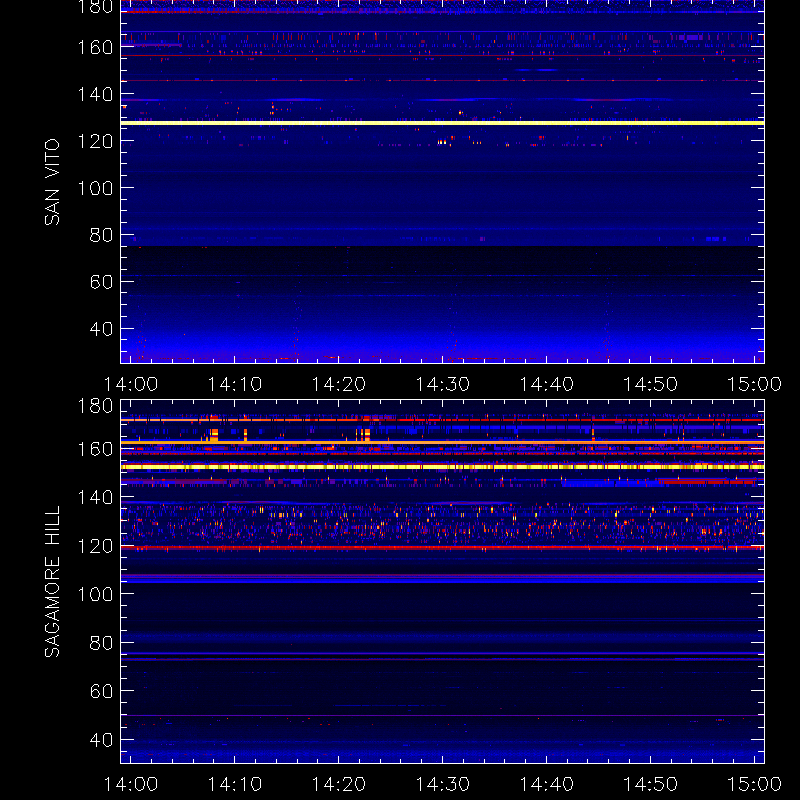800x800 pixels.
Task: Choose the 120 frequency label on the Sagamore Hill axis
Action: point(95,546)
